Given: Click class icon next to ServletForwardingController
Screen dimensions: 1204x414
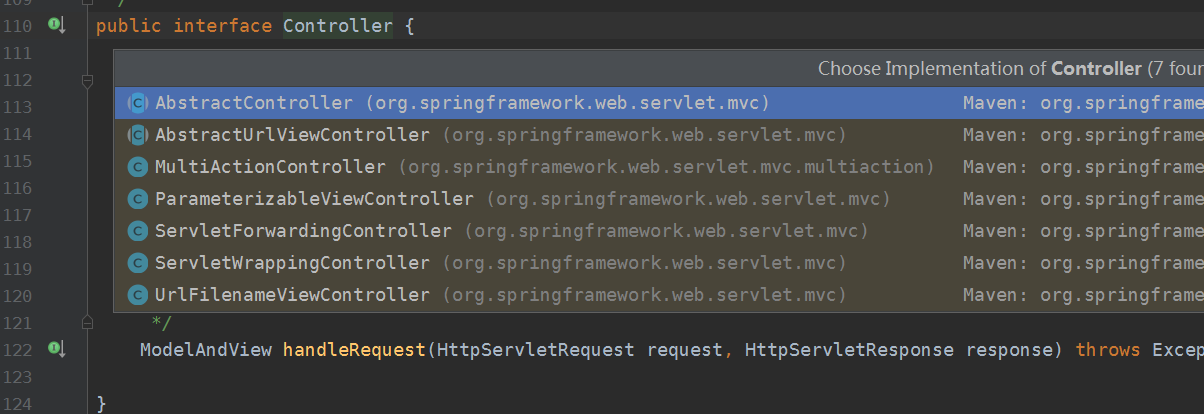Looking at the screenshot, I should [x=137, y=231].
